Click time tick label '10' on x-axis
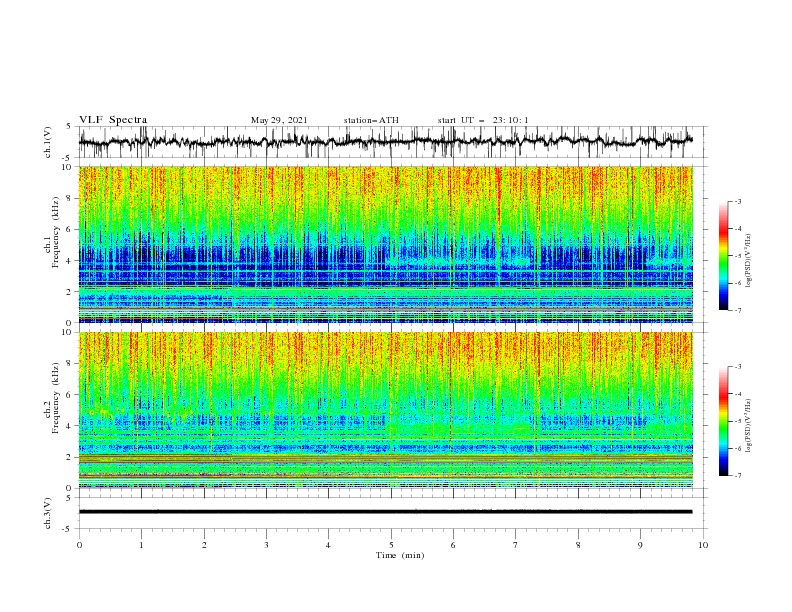Screen dimensions: 792x612 point(703,545)
